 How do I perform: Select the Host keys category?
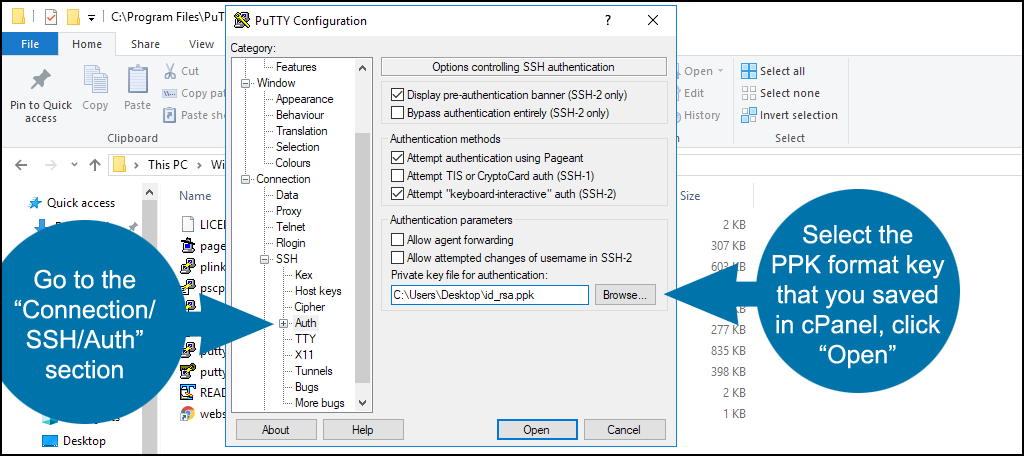click(x=318, y=291)
